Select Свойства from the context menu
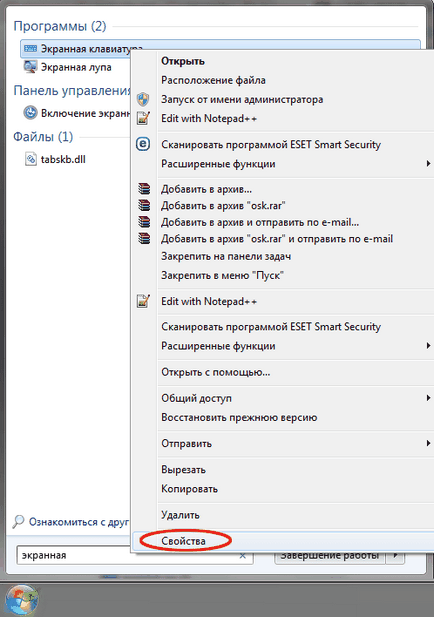Screen dimensions: 434x617 point(183,541)
